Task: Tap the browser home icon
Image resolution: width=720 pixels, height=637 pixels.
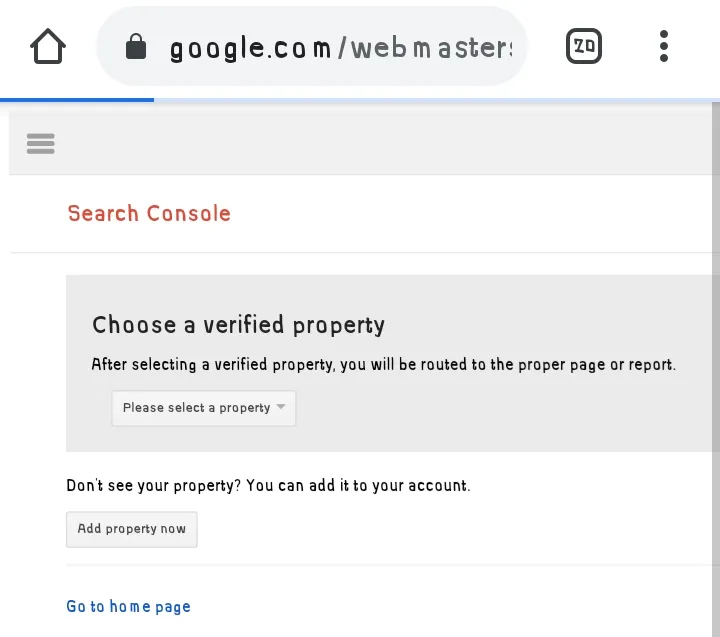Action: pyautogui.click(x=48, y=46)
